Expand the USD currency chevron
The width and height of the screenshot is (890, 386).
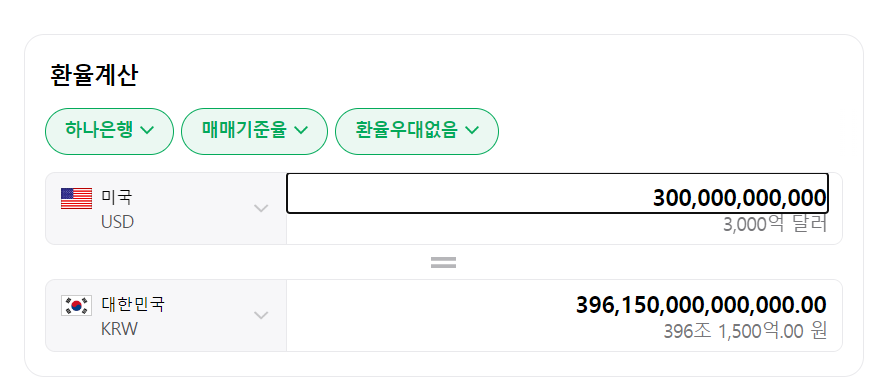pos(261,208)
